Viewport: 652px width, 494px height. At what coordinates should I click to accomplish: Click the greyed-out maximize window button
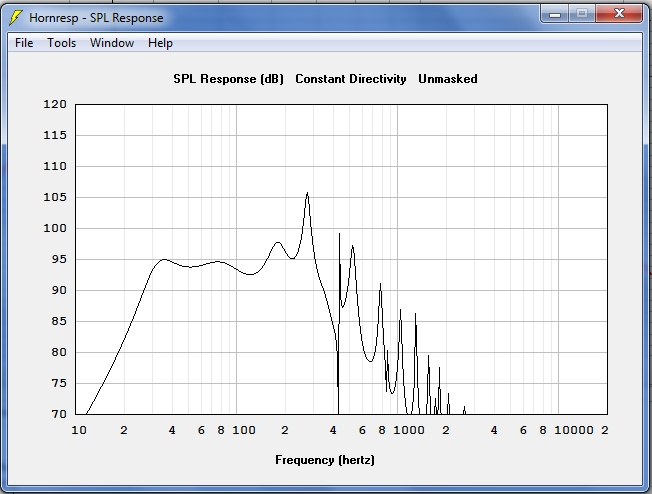tap(582, 14)
